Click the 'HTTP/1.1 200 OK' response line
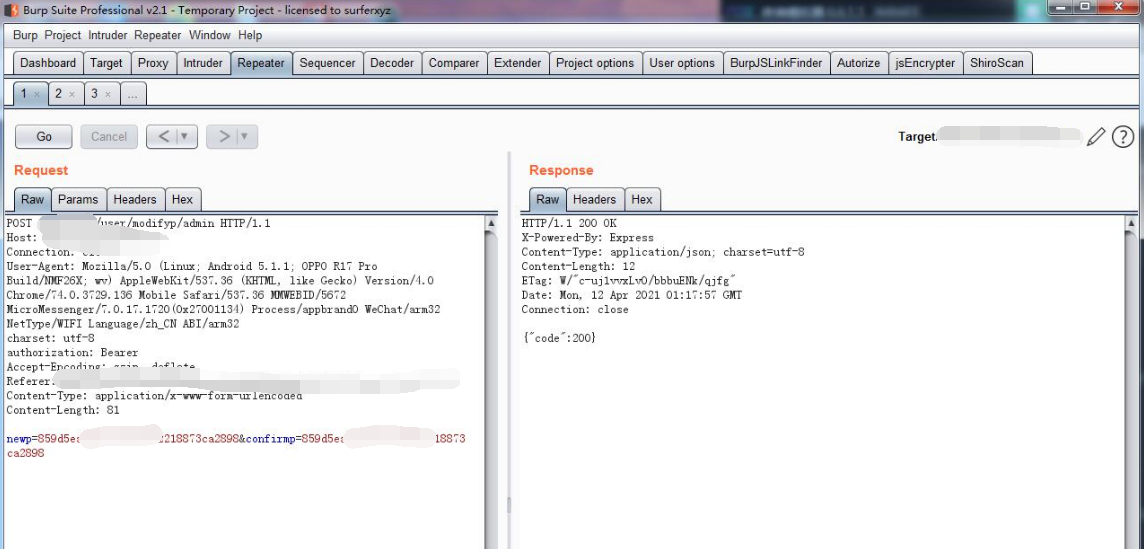The image size is (1144, 549). coord(569,223)
